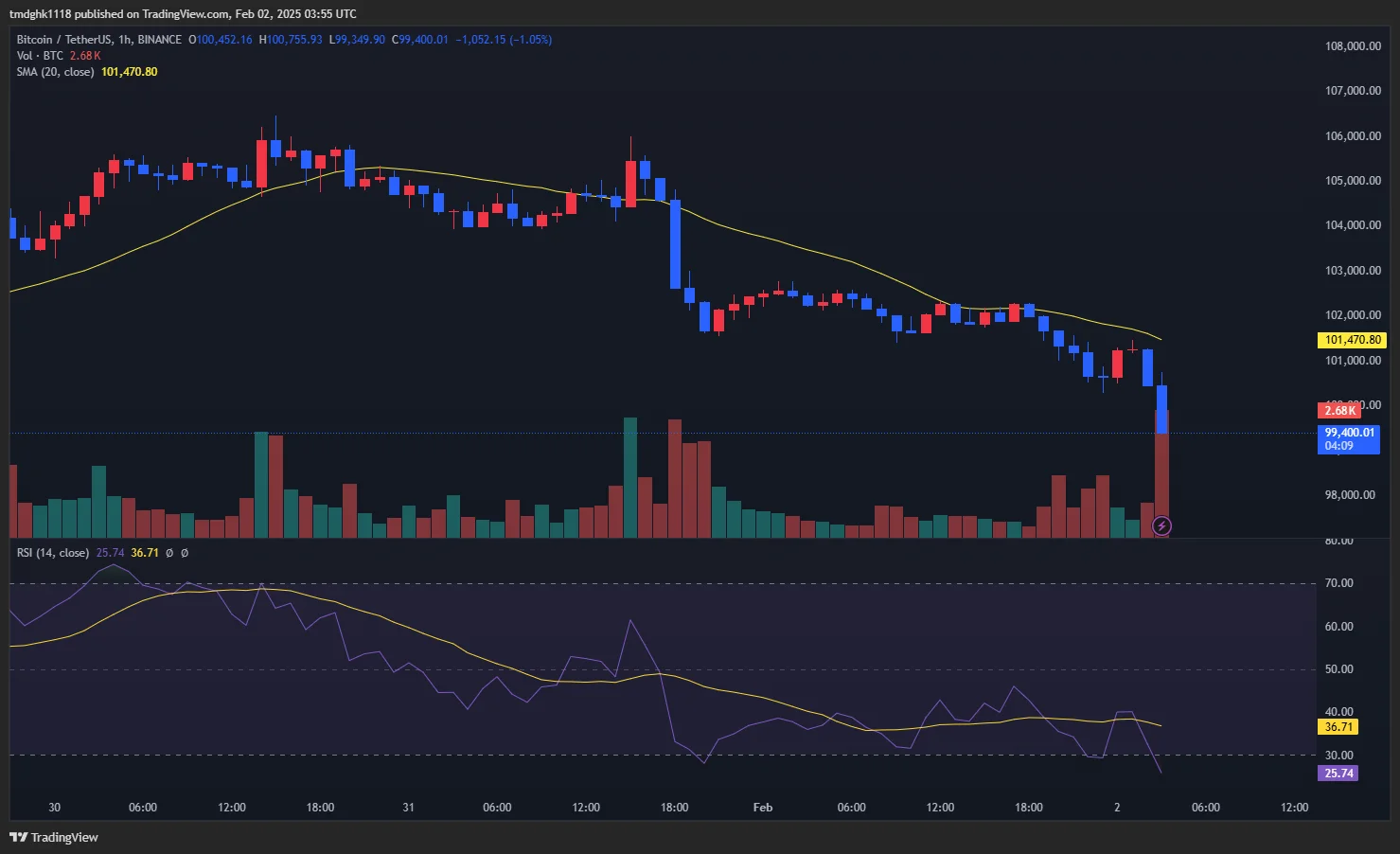Screen dimensions: 1400x854
Task: Select the Bitcoin / TetherUS symbol title
Action: [64, 40]
